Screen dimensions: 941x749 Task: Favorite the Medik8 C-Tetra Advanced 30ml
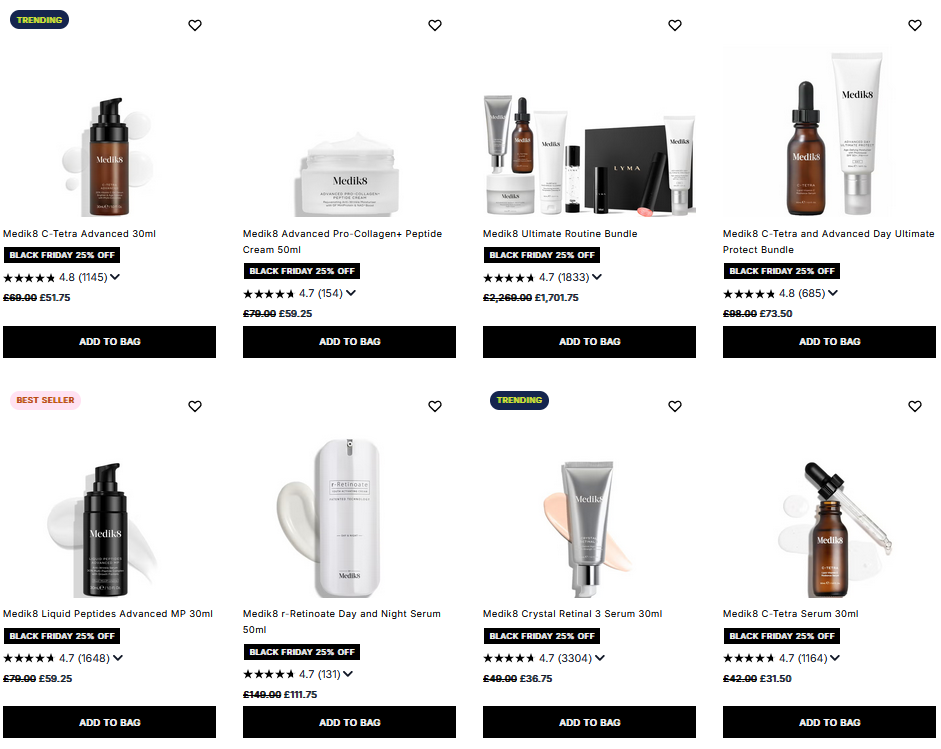point(194,25)
